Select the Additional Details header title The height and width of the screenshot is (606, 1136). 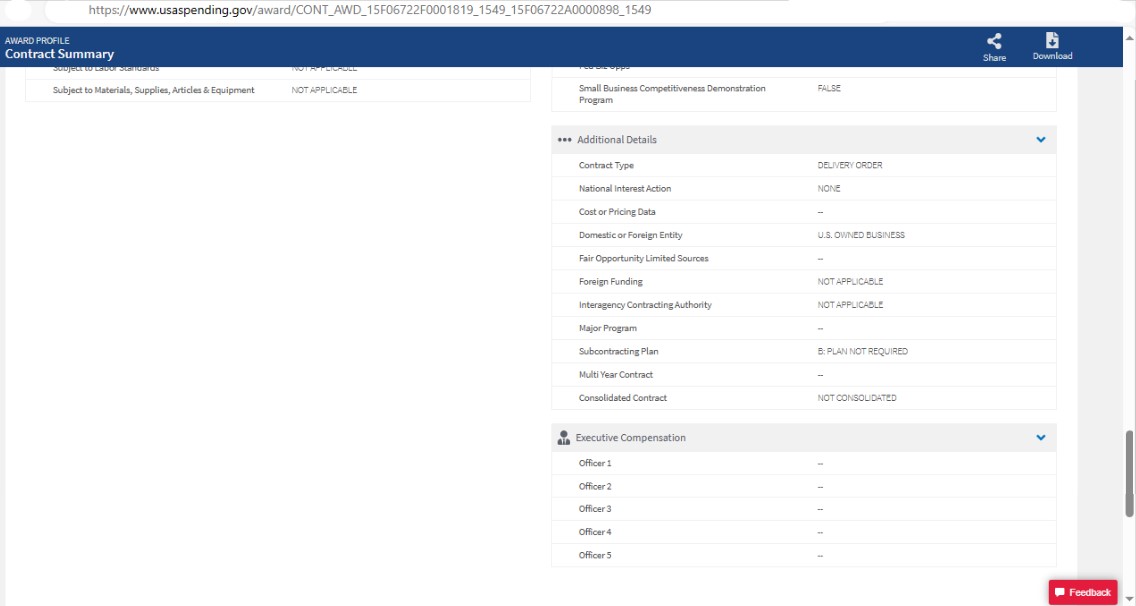pos(617,139)
